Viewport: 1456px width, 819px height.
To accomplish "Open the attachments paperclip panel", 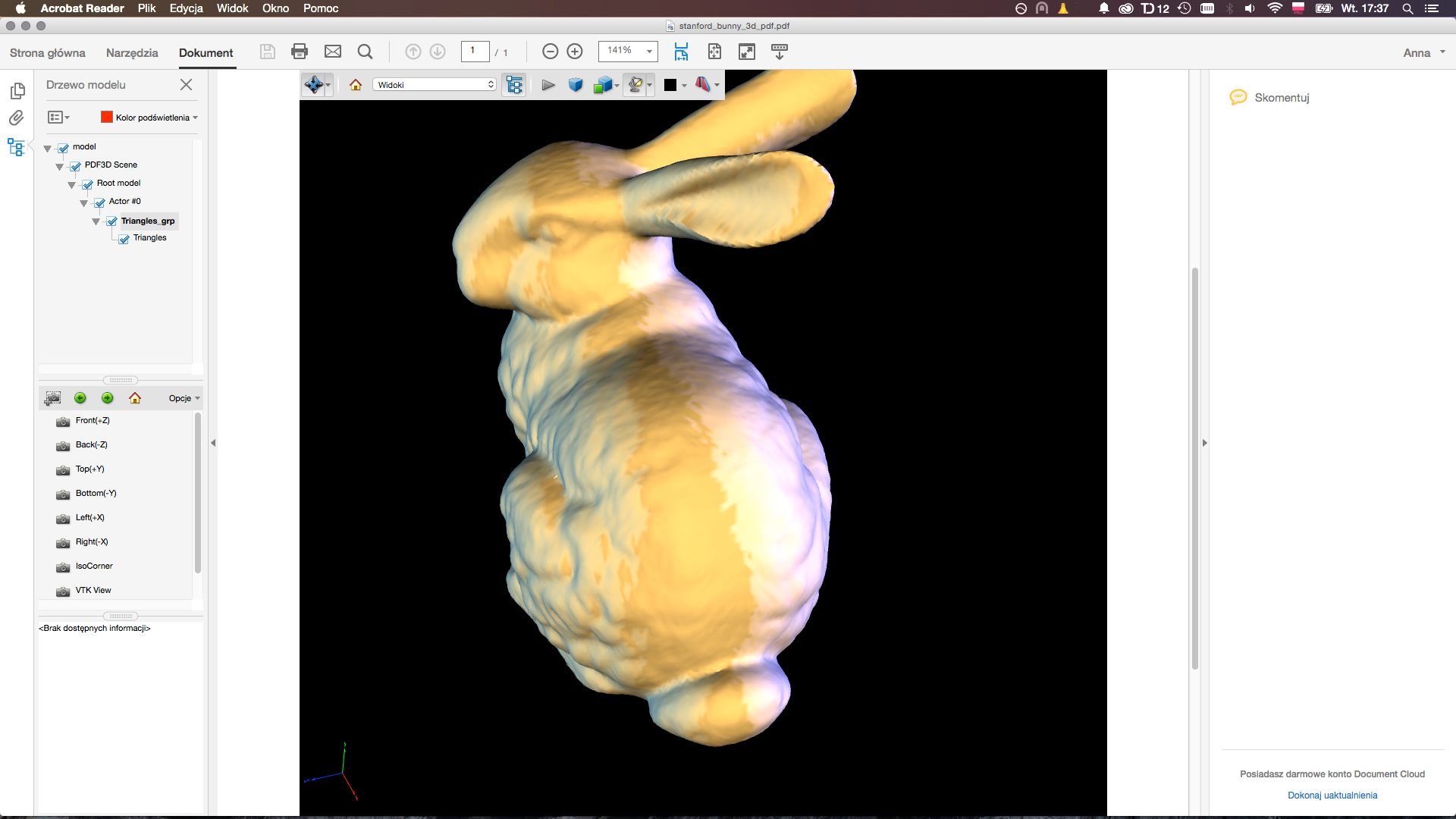I will pos(17,118).
